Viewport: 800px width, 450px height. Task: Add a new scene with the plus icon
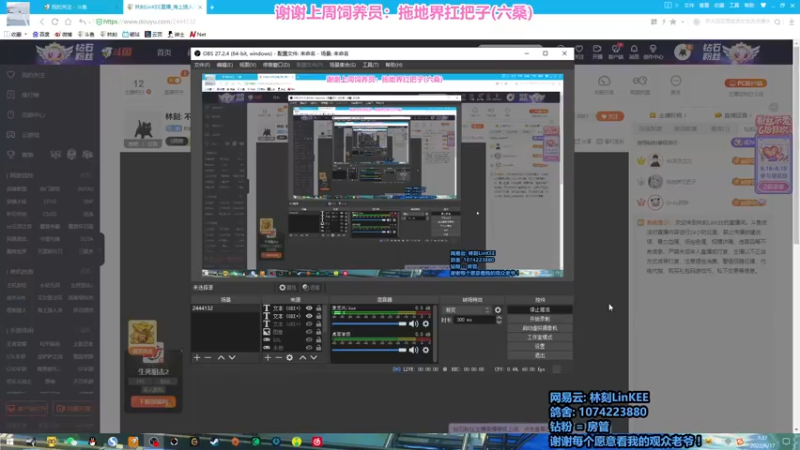(x=197, y=358)
